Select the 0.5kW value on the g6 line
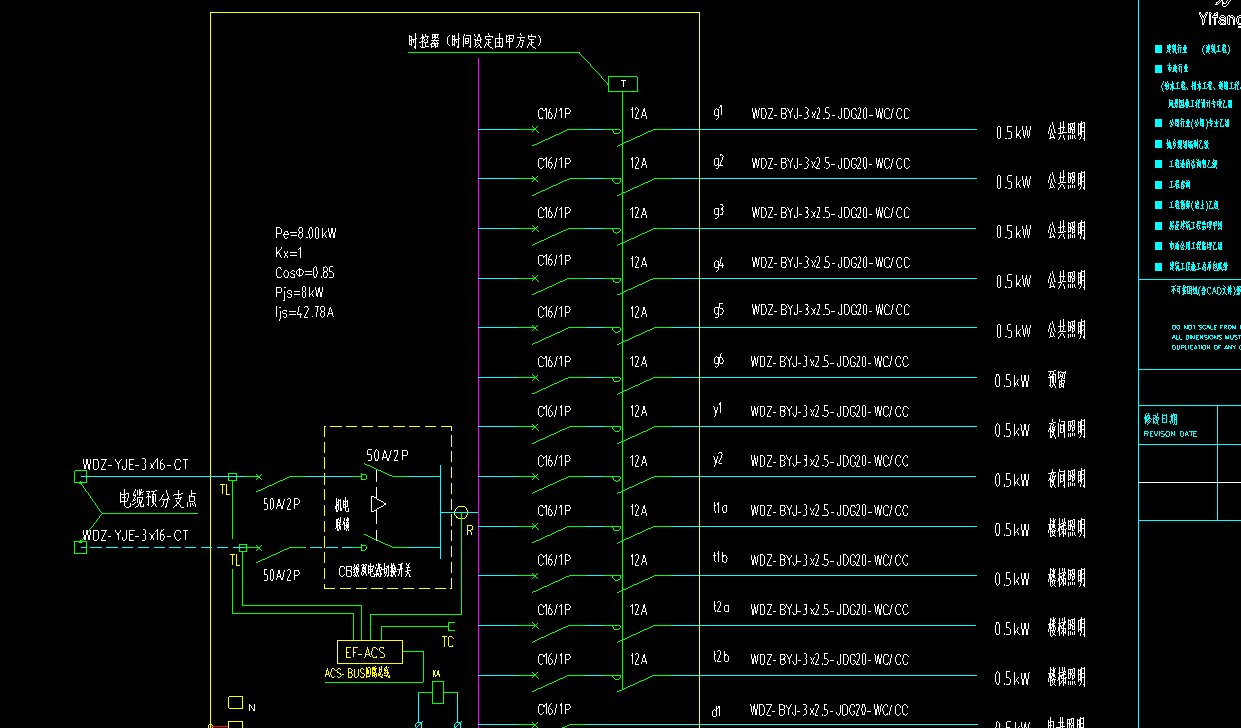 (1012, 381)
